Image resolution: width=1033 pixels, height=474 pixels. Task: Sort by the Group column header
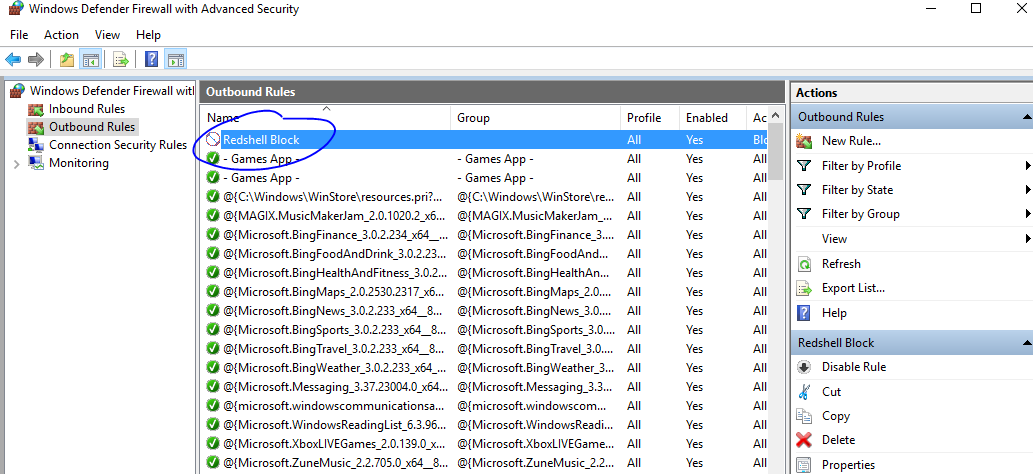pyautogui.click(x=535, y=118)
